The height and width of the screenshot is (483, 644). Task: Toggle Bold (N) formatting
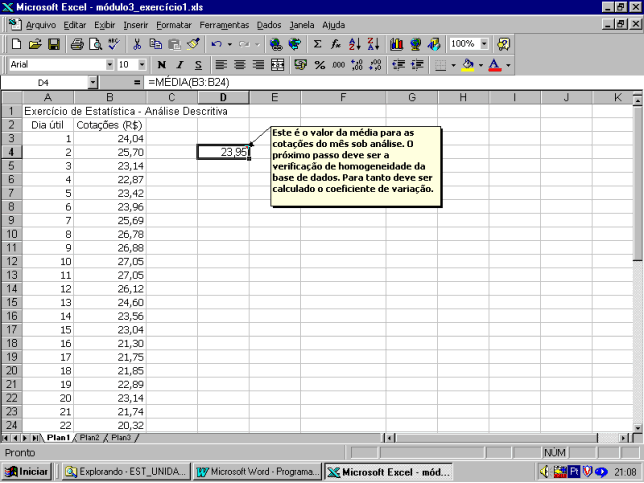[161, 64]
